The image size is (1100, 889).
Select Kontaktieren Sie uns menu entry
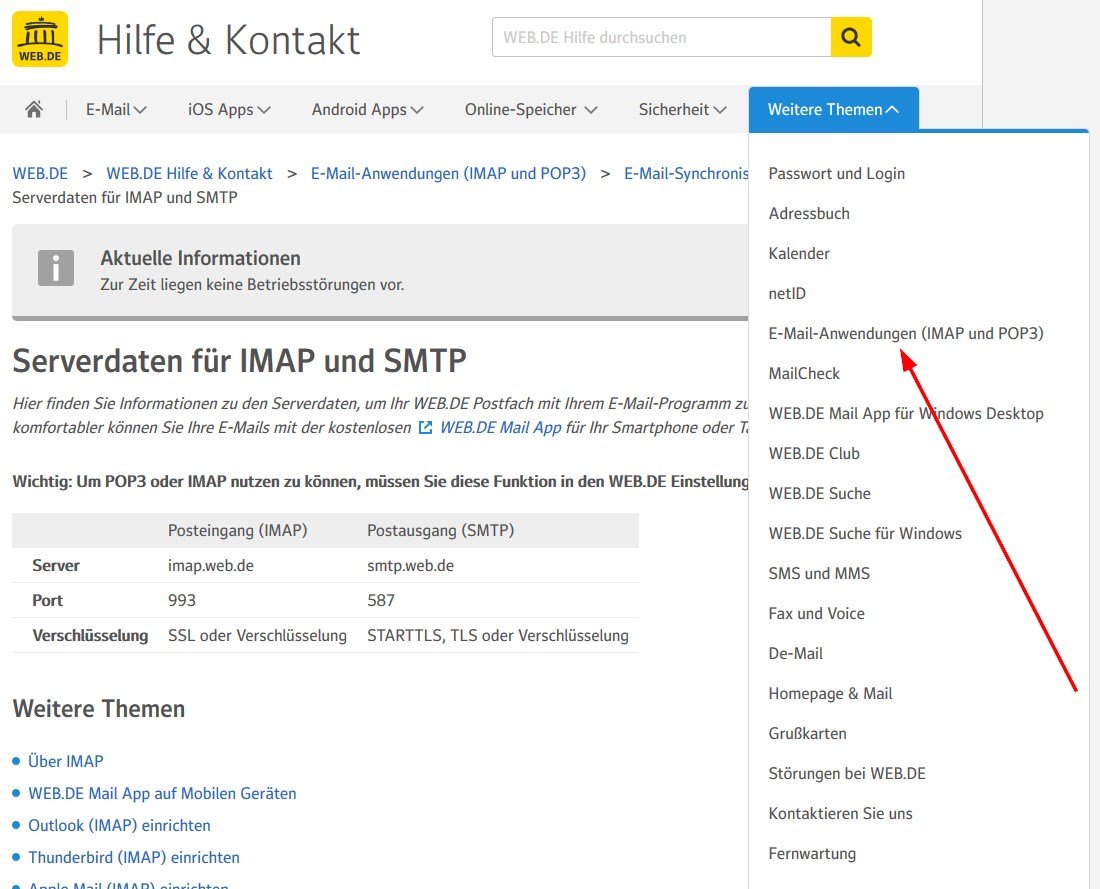coord(840,813)
